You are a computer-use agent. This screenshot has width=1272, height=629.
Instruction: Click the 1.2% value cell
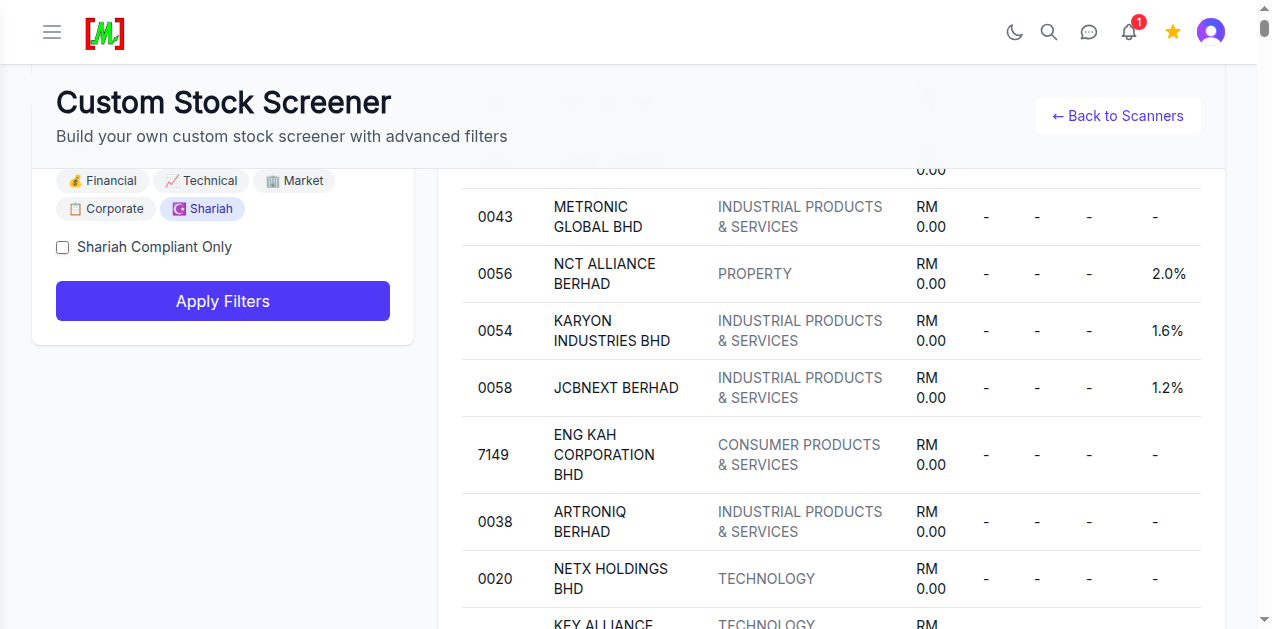[x=1167, y=388]
